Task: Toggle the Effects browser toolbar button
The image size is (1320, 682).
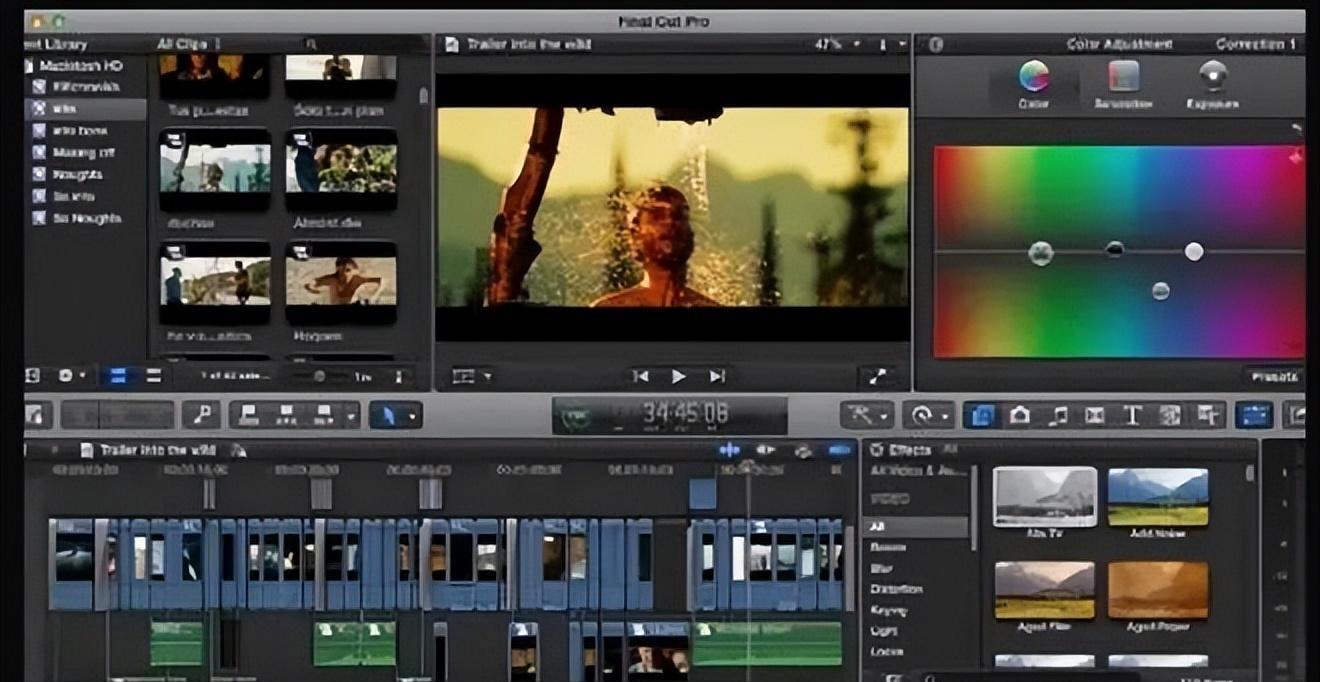Action: coord(981,415)
